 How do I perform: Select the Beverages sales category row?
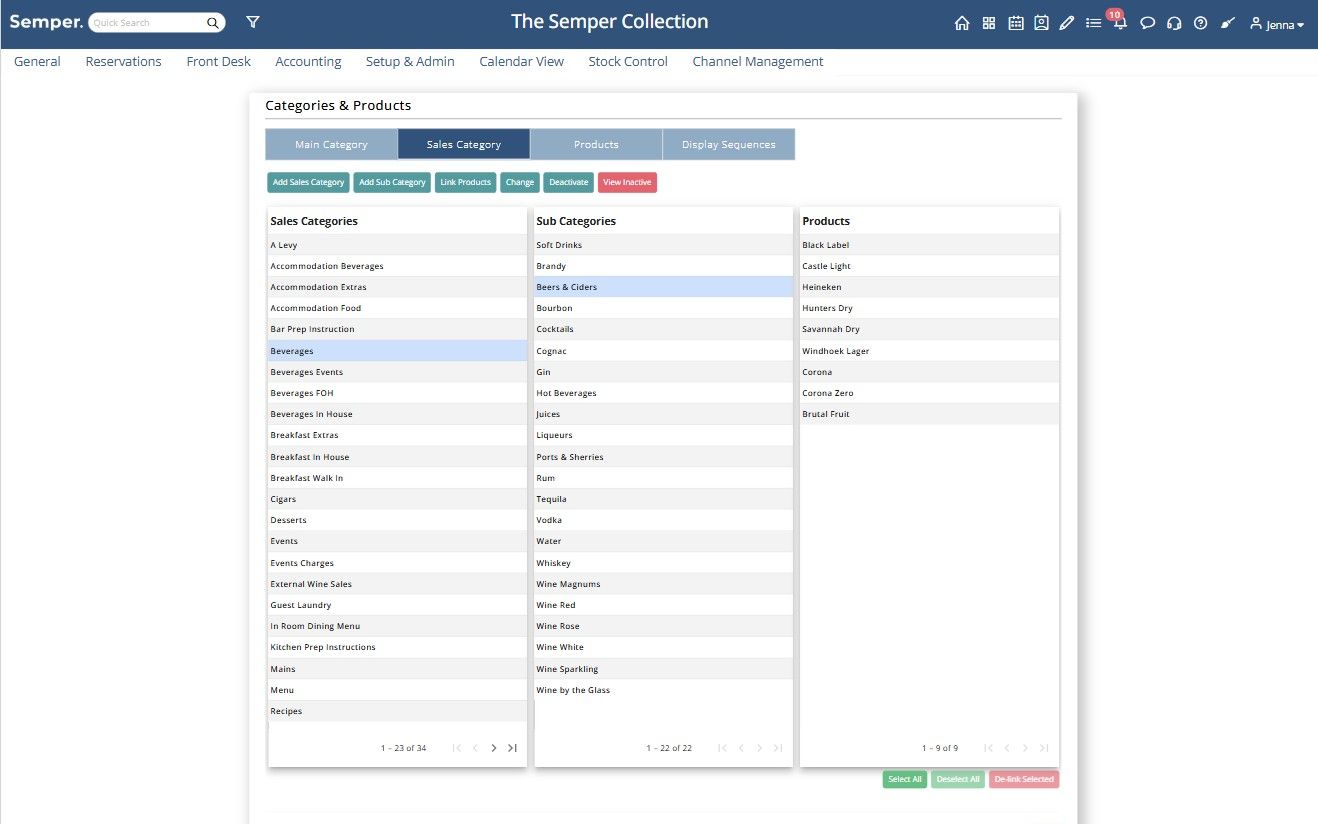[x=398, y=351]
